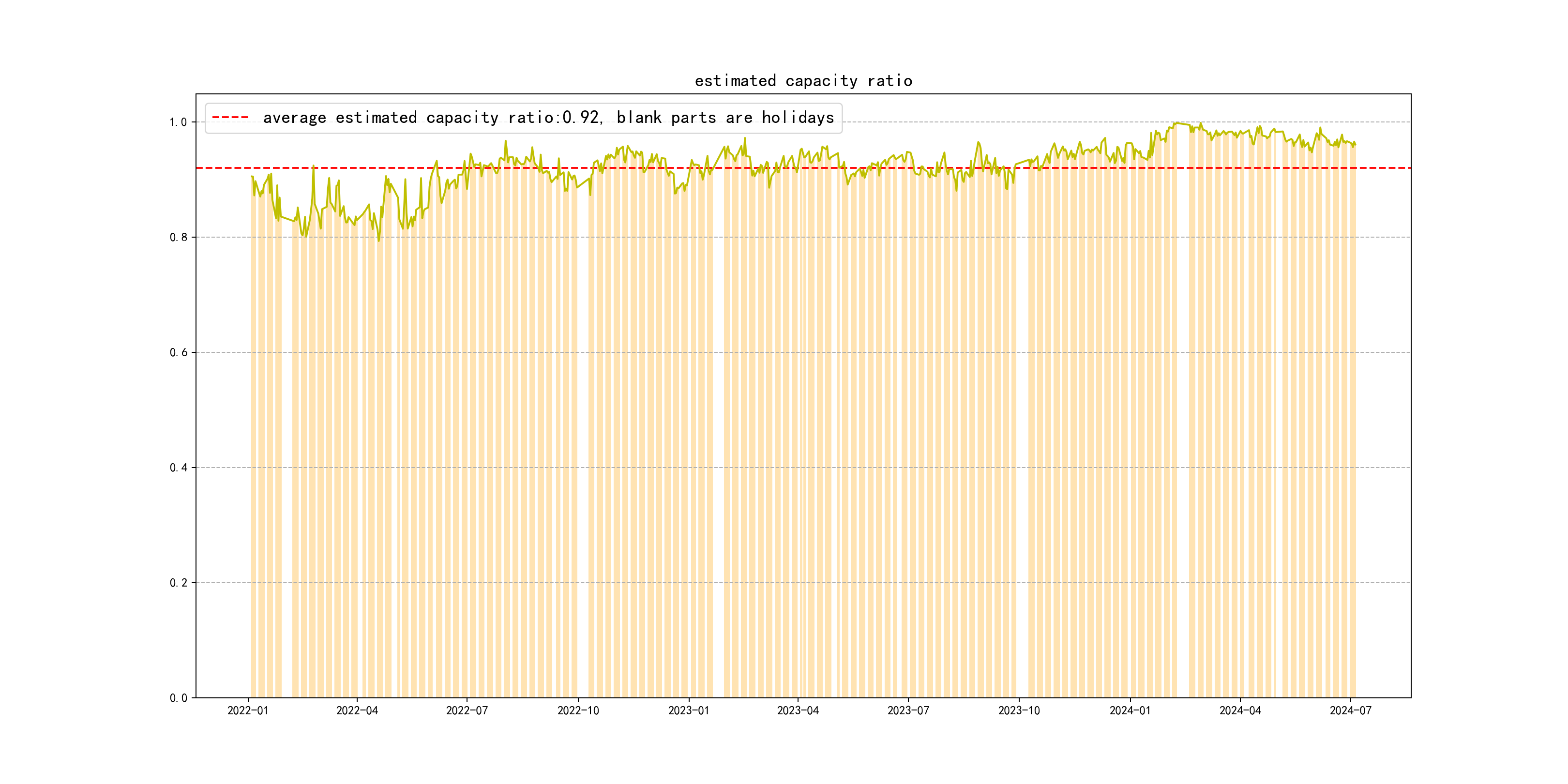1568x784 pixels.
Task: Click the red dashed legend line sample
Action: (230, 118)
